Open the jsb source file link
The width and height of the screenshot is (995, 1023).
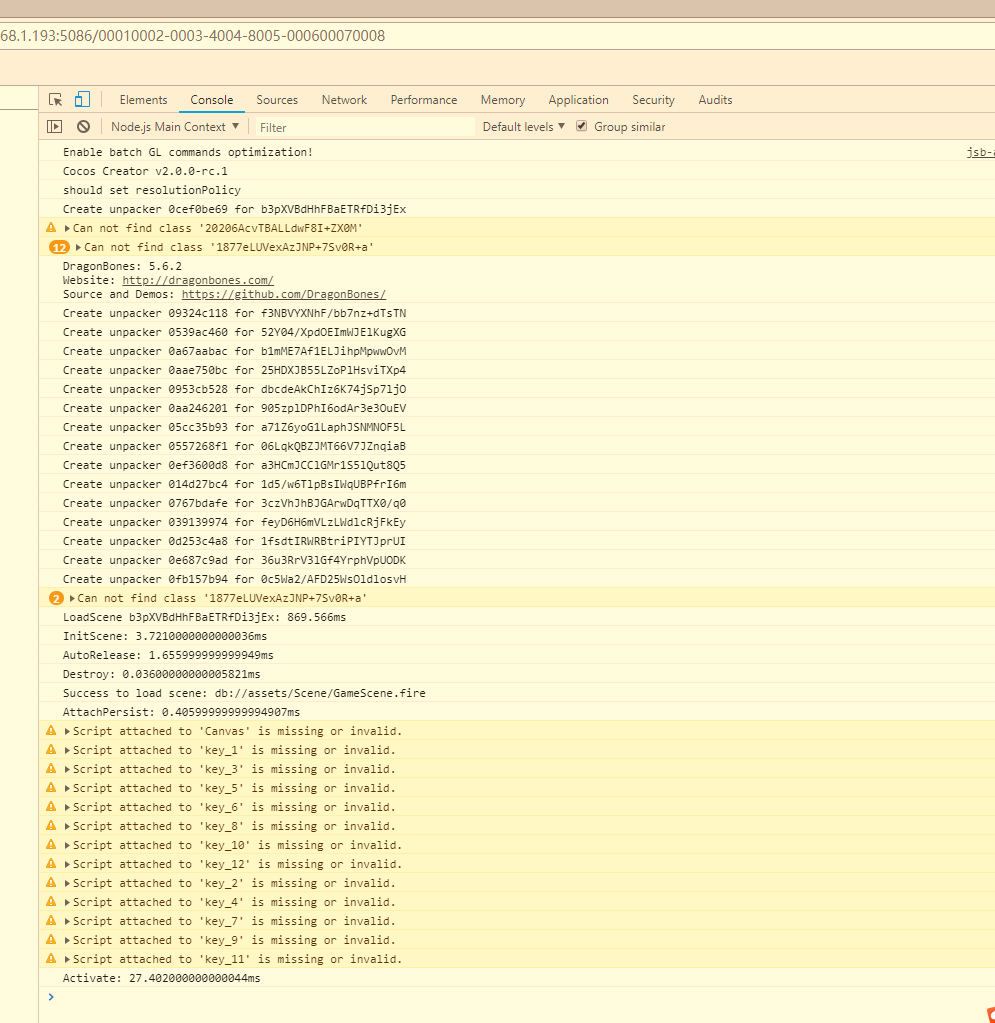click(x=980, y=152)
